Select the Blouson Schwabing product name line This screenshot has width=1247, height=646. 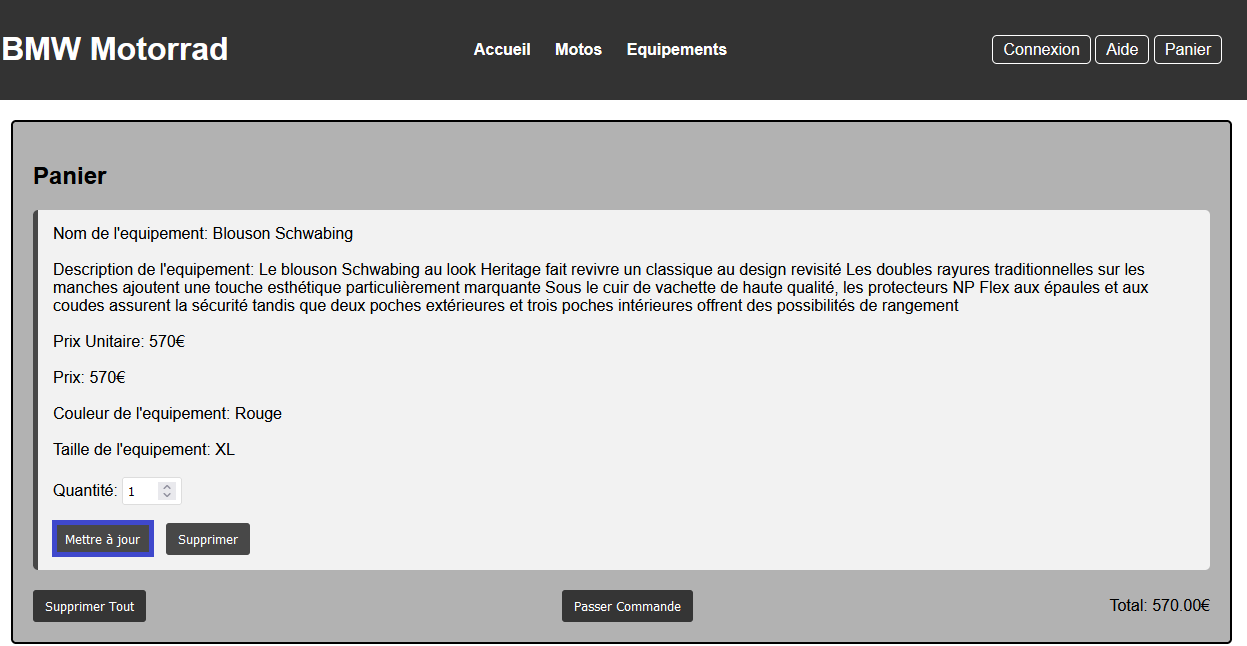point(203,233)
